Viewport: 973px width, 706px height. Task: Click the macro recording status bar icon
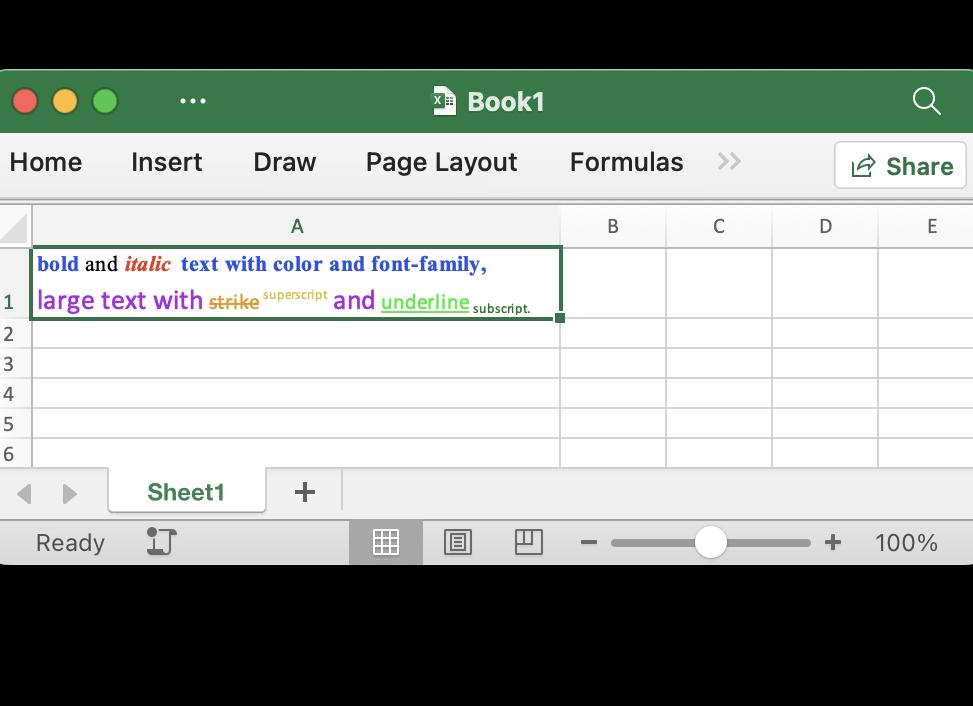coord(161,542)
